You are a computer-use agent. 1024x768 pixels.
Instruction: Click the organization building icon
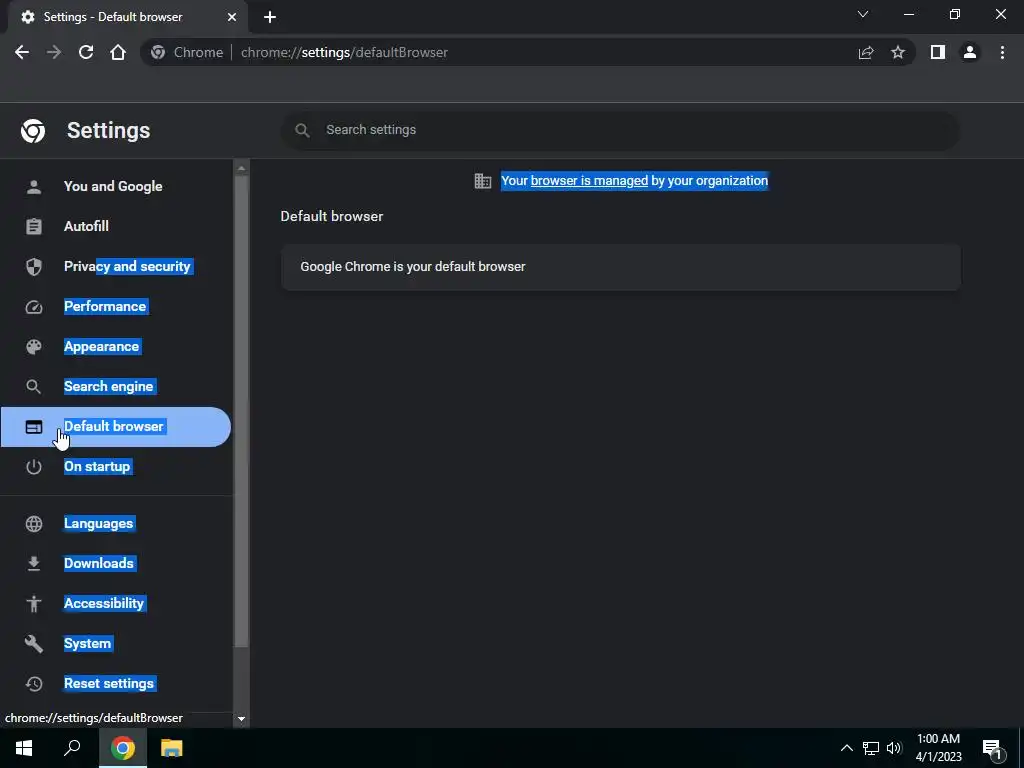(x=483, y=181)
